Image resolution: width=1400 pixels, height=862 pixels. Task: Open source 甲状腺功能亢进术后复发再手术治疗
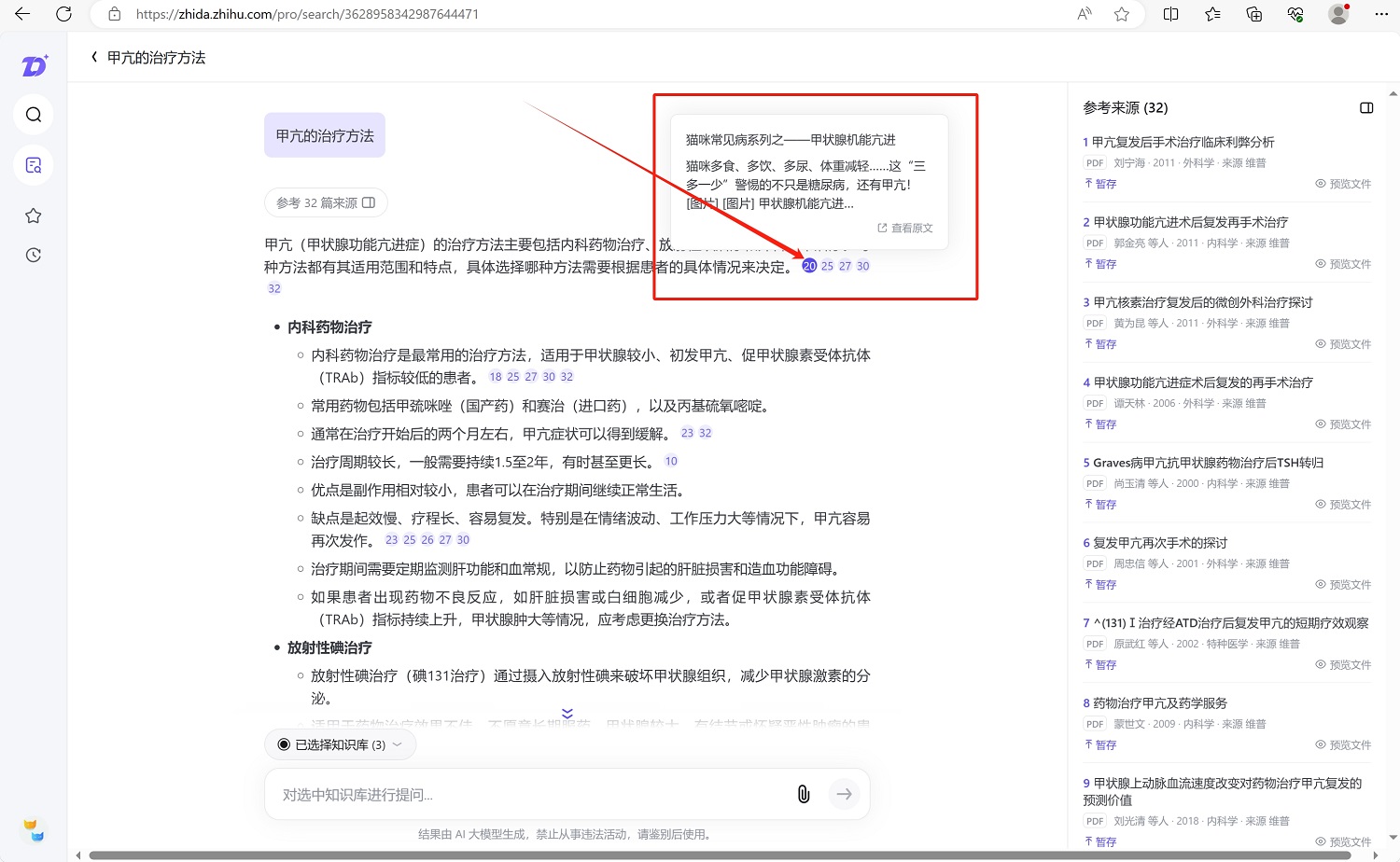click(x=1190, y=222)
